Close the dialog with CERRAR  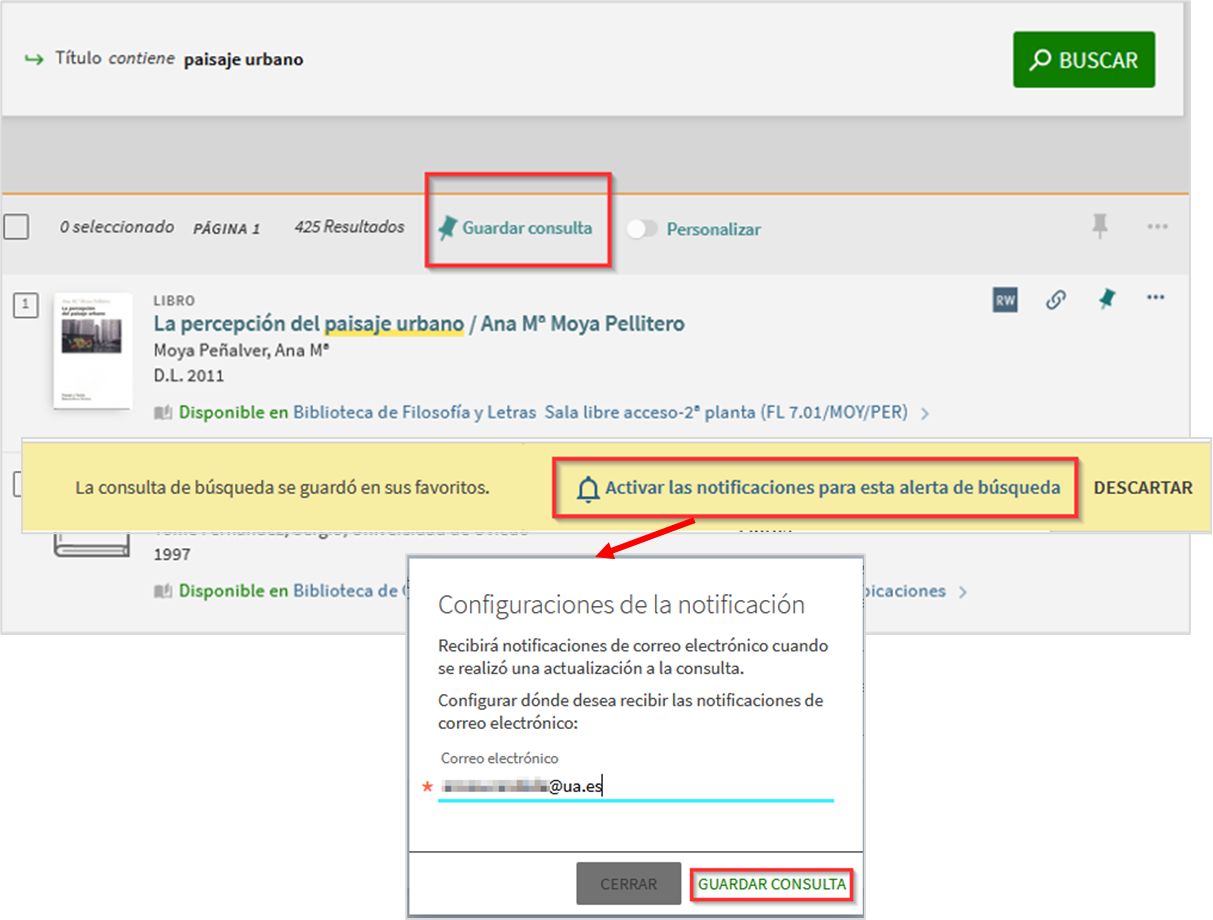pyautogui.click(x=628, y=884)
